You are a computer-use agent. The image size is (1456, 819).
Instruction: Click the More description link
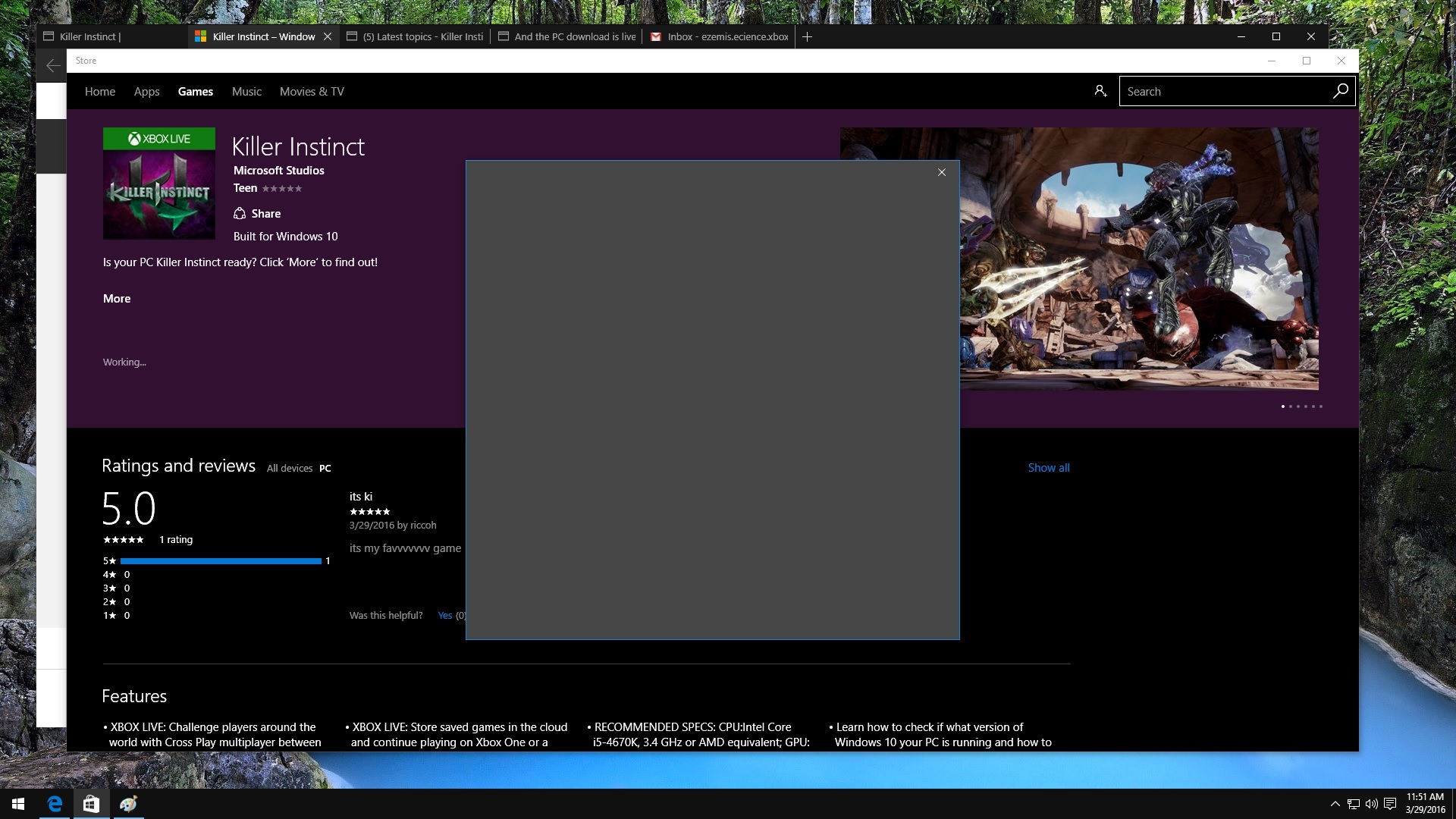click(x=117, y=298)
